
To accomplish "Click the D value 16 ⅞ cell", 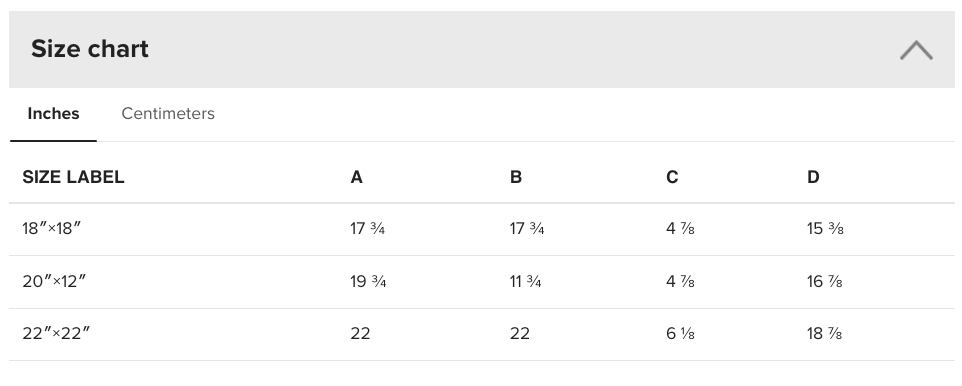I will (825, 281).
